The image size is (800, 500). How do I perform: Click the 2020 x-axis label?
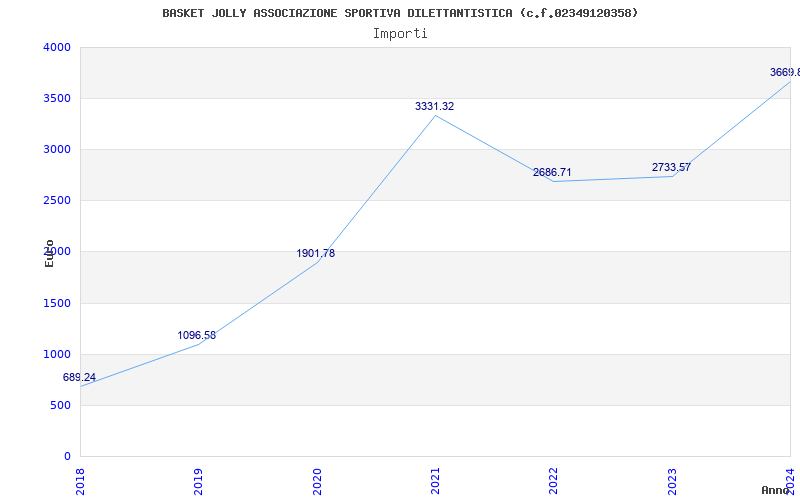tap(317, 481)
